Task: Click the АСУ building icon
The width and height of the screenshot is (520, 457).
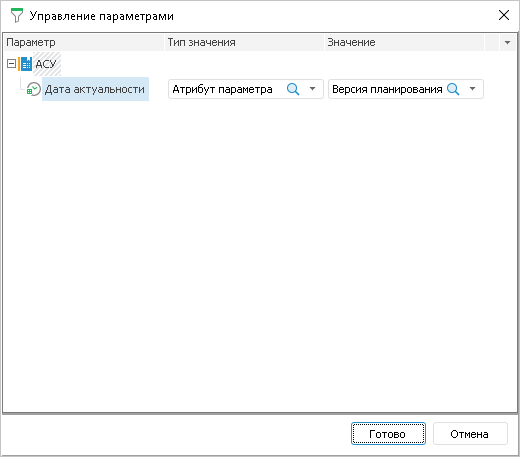Action: click(25, 64)
